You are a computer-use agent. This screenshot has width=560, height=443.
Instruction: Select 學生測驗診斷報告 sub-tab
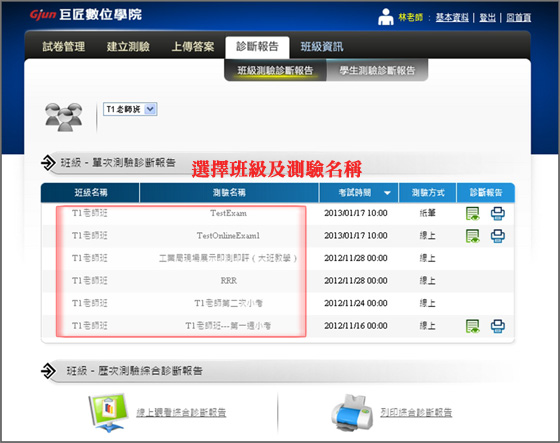[x=377, y=70]
